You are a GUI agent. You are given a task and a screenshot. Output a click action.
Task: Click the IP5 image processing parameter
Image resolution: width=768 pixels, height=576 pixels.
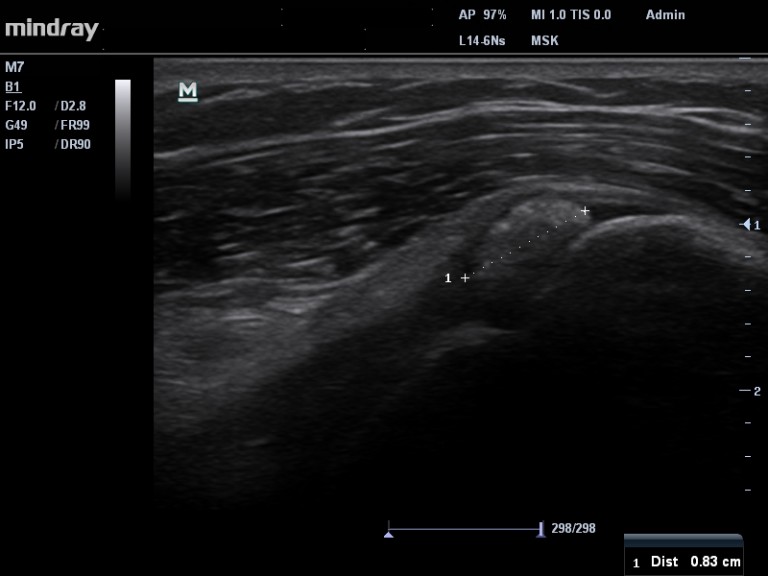[x=14, y=144]
